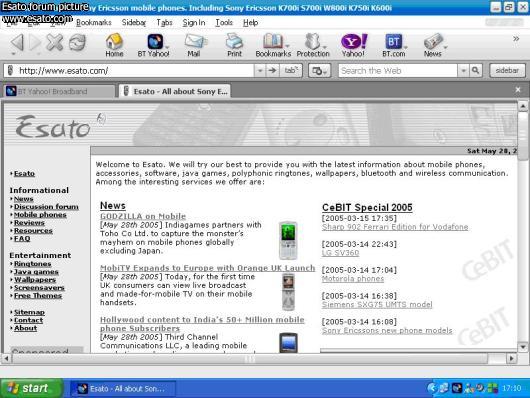
Task: Click Esato taskbar window button
Action: (123, 389)
